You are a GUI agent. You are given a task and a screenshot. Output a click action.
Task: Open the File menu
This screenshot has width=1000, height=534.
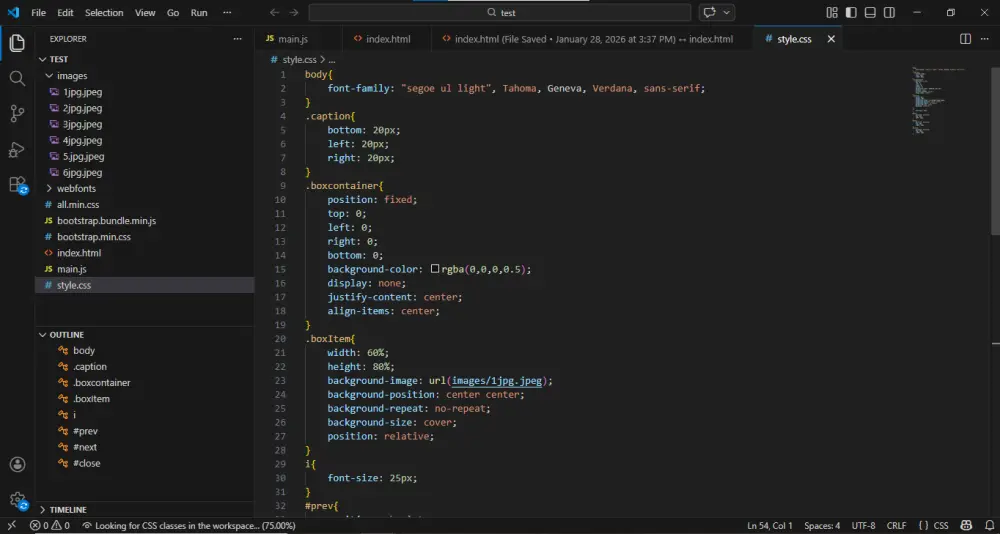(38, 13)
